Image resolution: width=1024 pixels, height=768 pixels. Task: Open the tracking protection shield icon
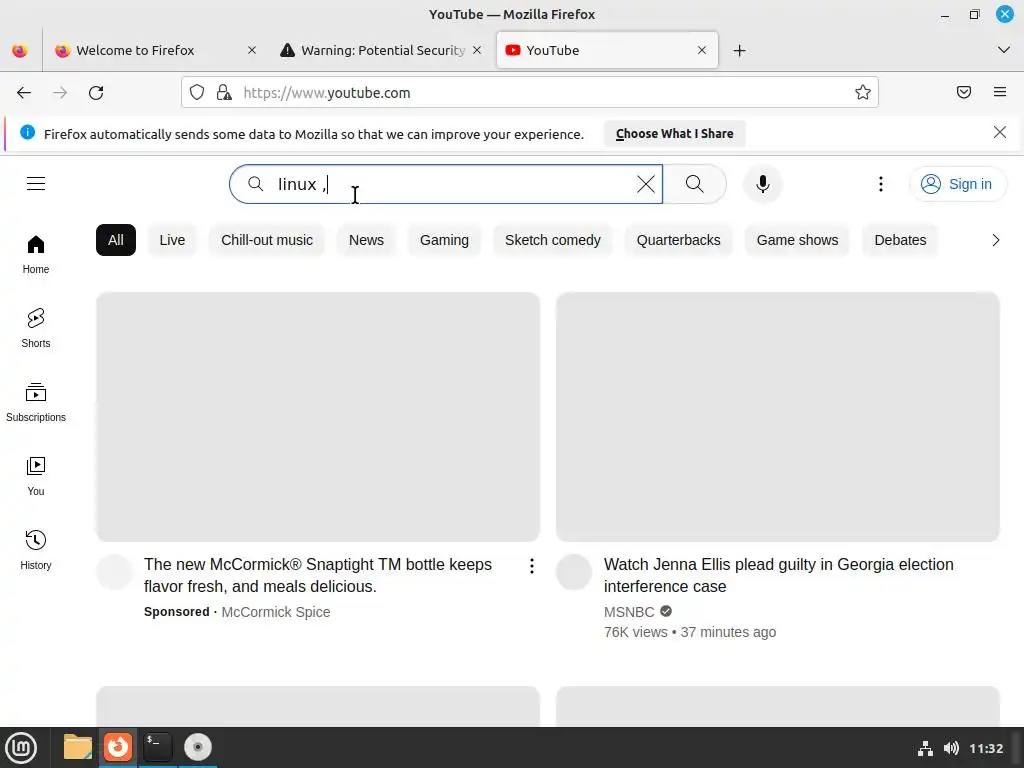(x=197, y=92)
